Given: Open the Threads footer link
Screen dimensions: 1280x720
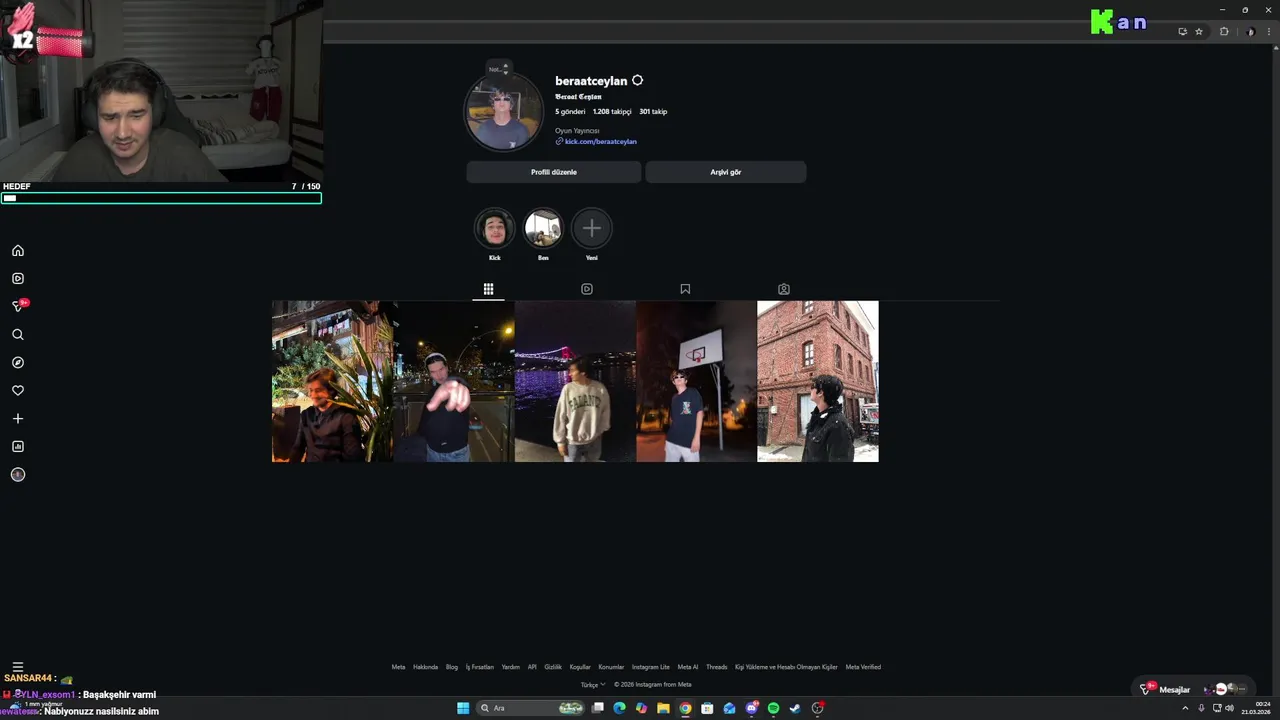Looking at the screenshot, I should [x=717, y=667].
